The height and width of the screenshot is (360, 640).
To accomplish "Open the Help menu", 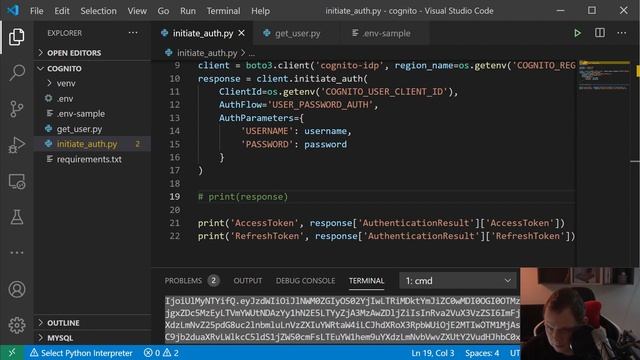I will point(260,11).
